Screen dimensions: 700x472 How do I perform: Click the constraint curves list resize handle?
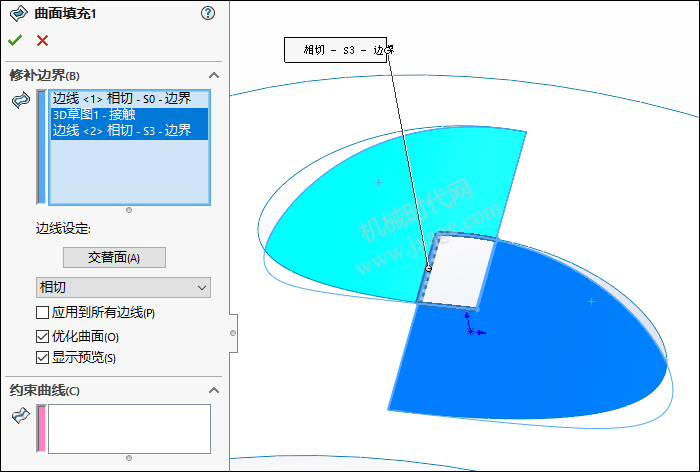click(129, 458)
